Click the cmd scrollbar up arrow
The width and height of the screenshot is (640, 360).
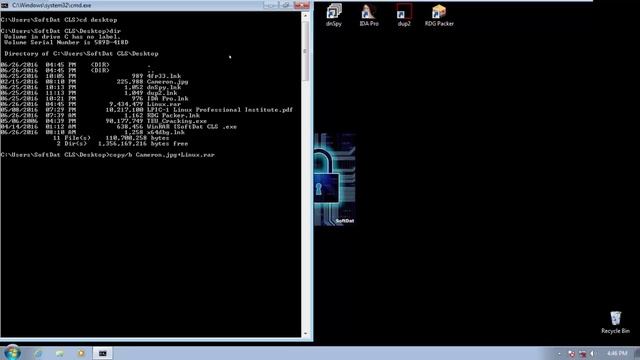(x=305, y=16)
